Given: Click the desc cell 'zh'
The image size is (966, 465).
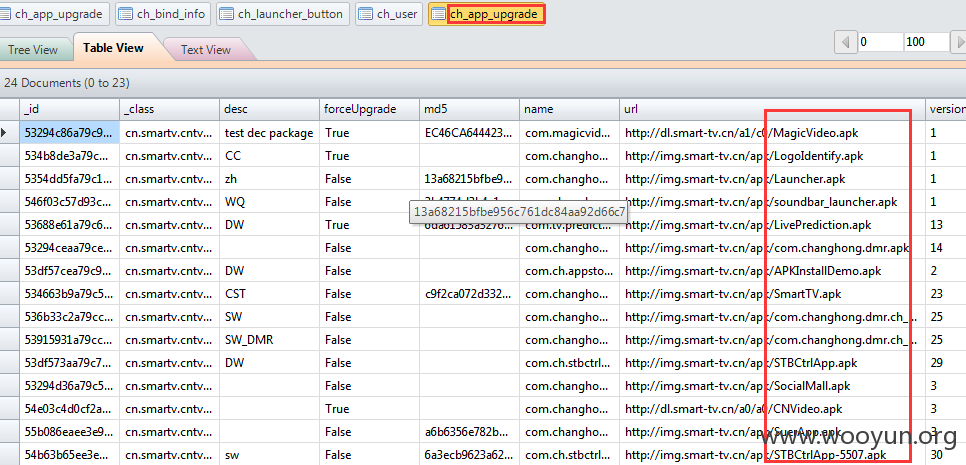Looking at the screenshot, I should pos(270,179).
